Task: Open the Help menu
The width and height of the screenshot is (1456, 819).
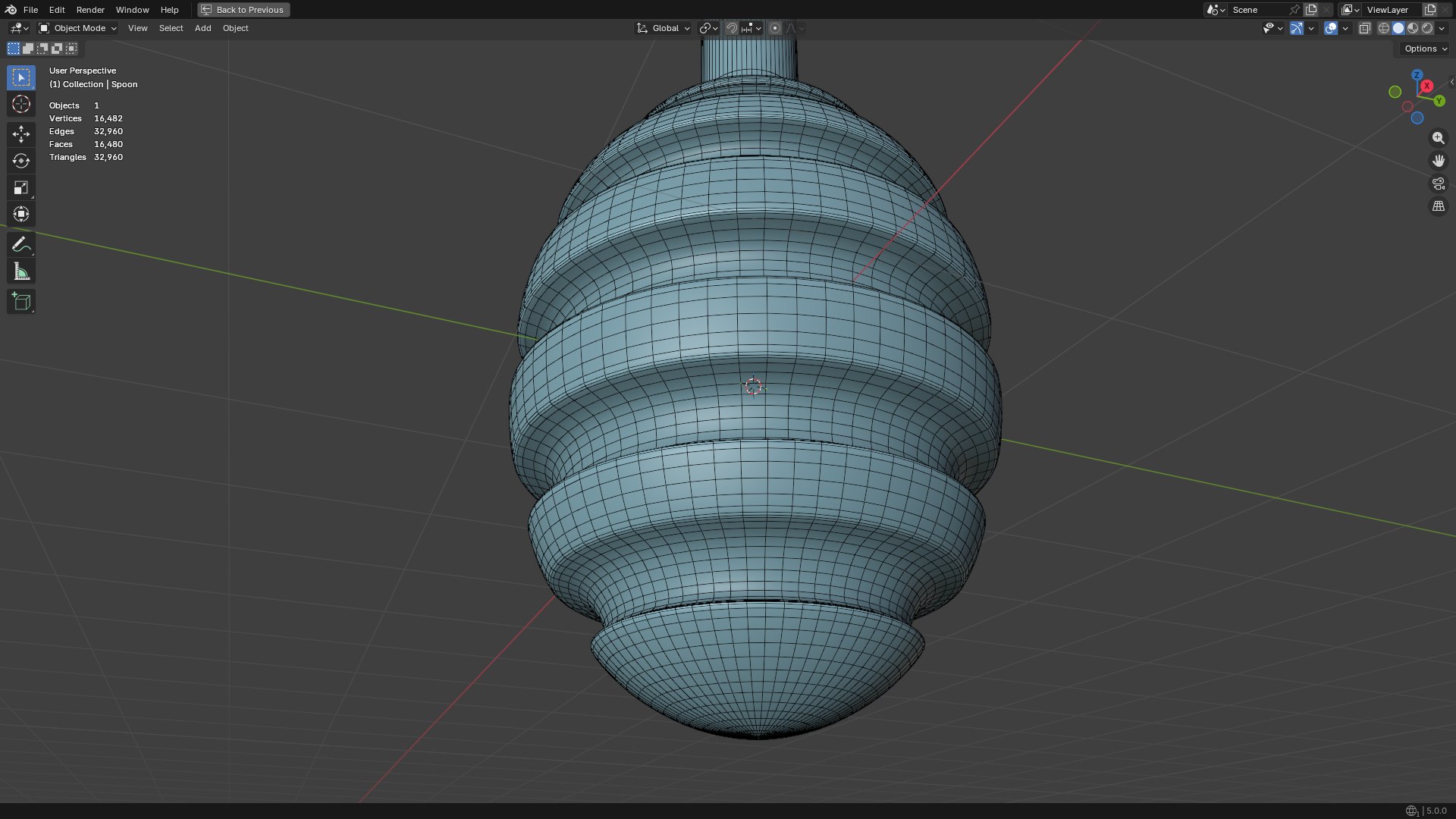Action: (169, 10)
